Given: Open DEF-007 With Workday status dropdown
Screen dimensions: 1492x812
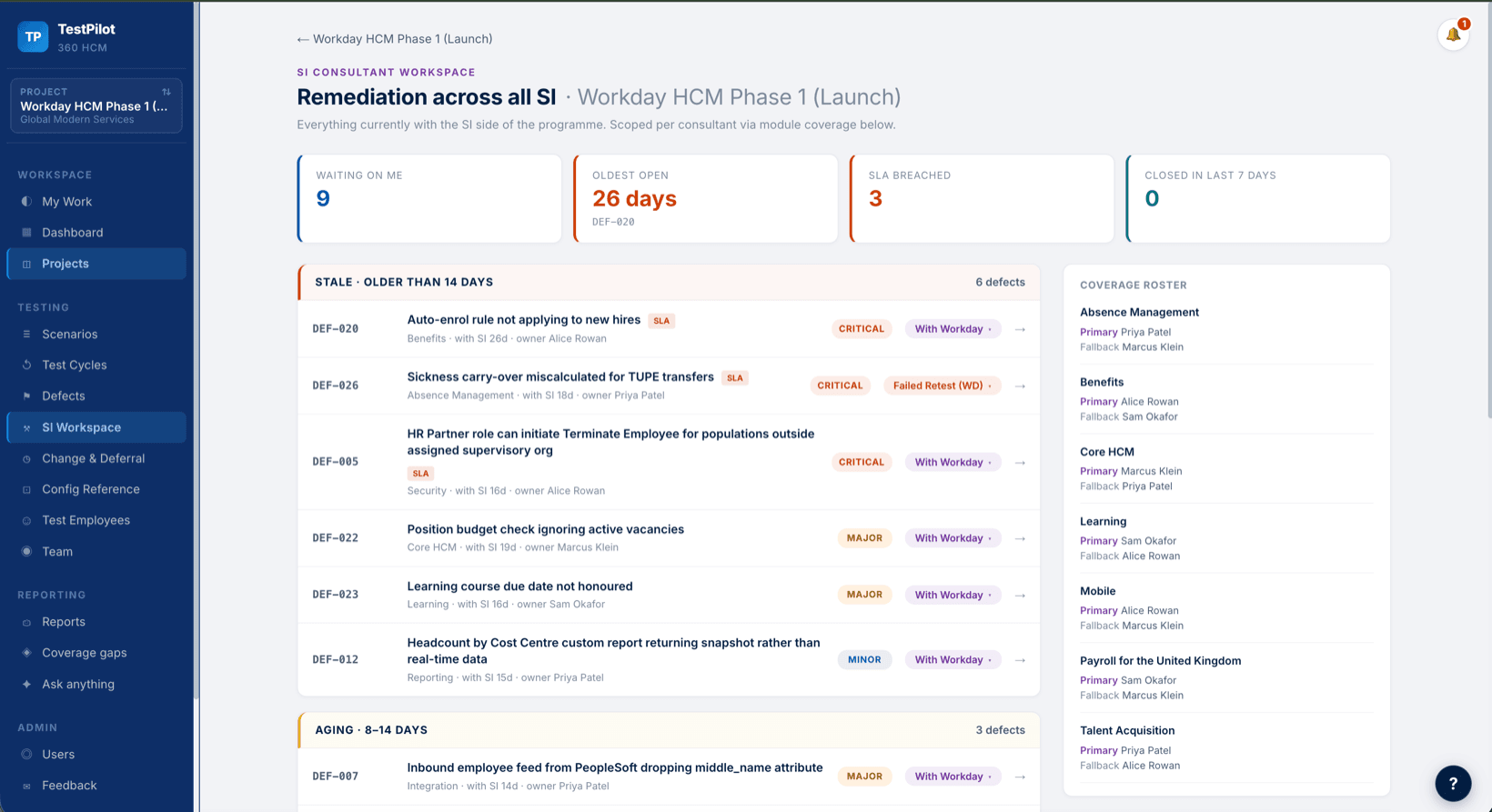Looking at the screenshot, I should coord(953,777).
